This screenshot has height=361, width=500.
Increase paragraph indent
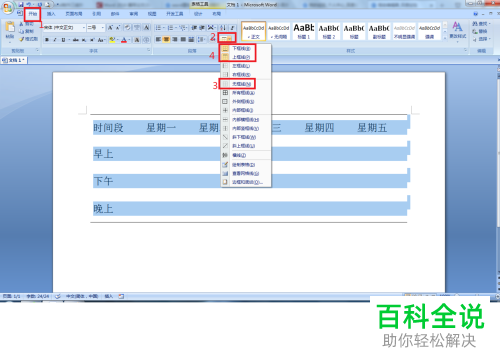click(x=202, y=28)
